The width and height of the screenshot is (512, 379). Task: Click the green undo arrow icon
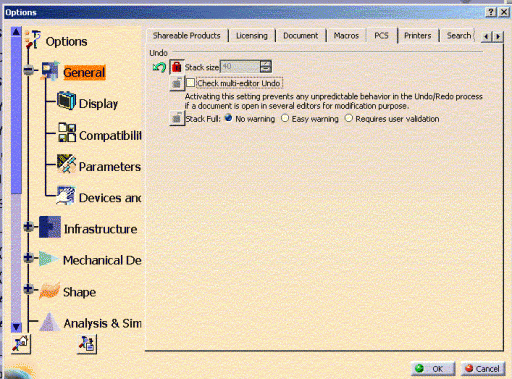(159, 67)
